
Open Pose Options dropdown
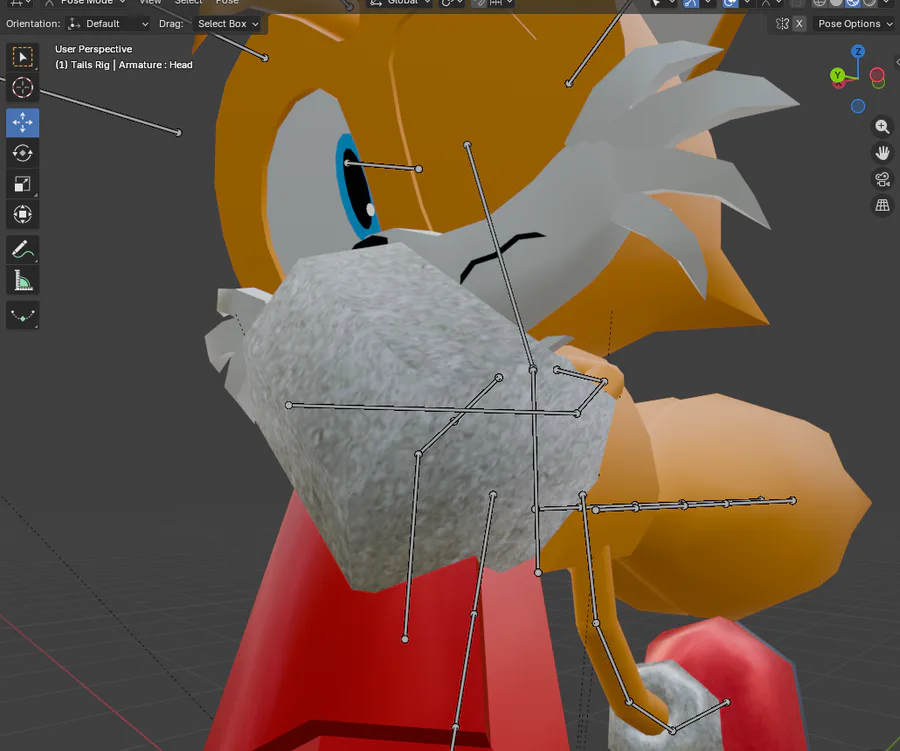855,24
